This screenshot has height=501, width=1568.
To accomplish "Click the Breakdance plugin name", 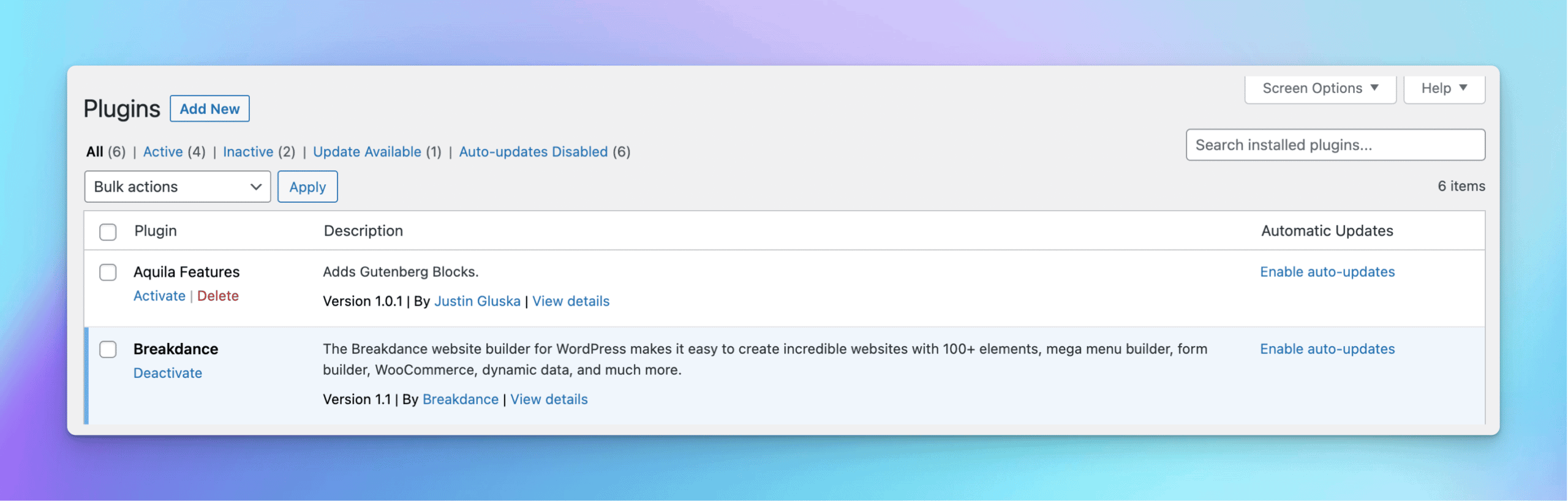I will 176,349.
